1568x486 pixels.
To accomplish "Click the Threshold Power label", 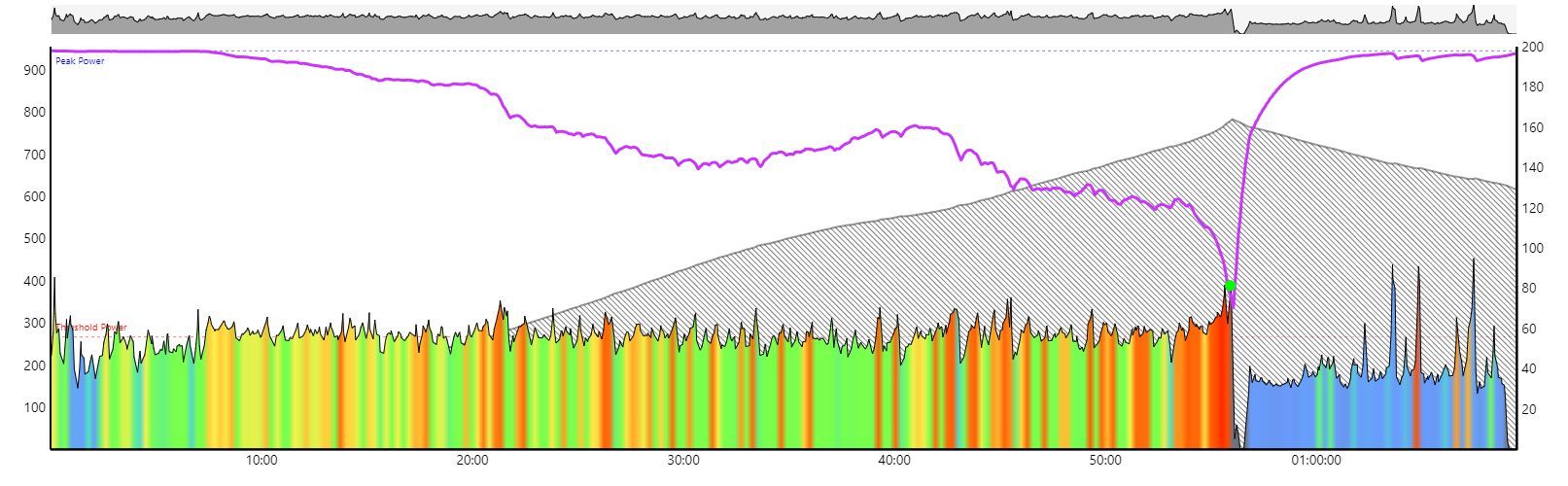I will [90, 328].
